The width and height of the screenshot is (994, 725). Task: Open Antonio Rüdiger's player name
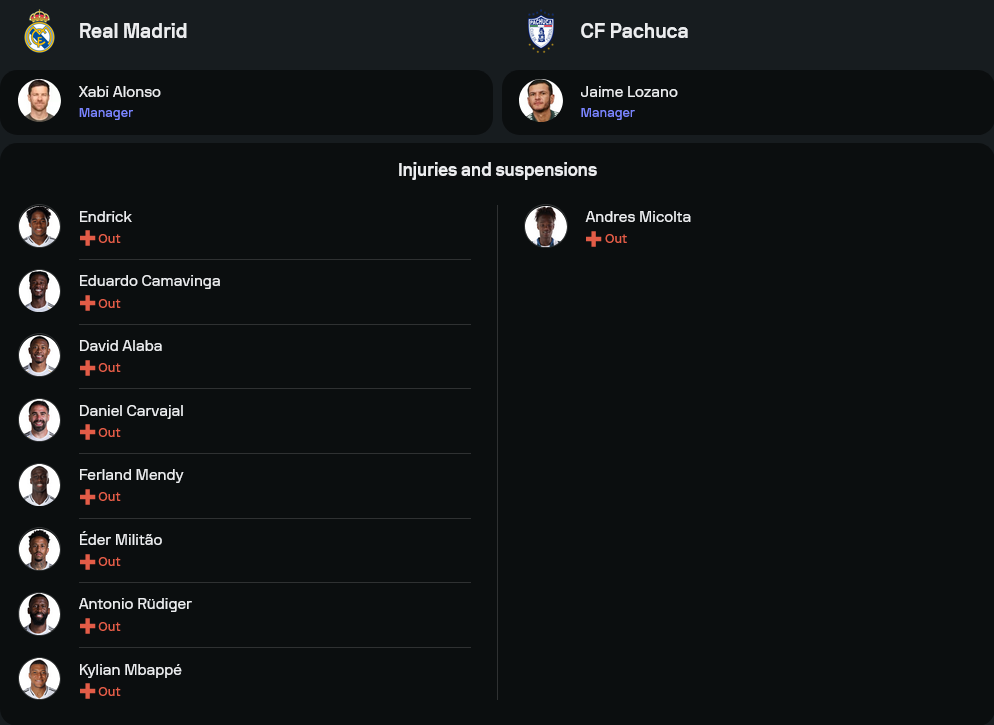(x=135, y=604)
